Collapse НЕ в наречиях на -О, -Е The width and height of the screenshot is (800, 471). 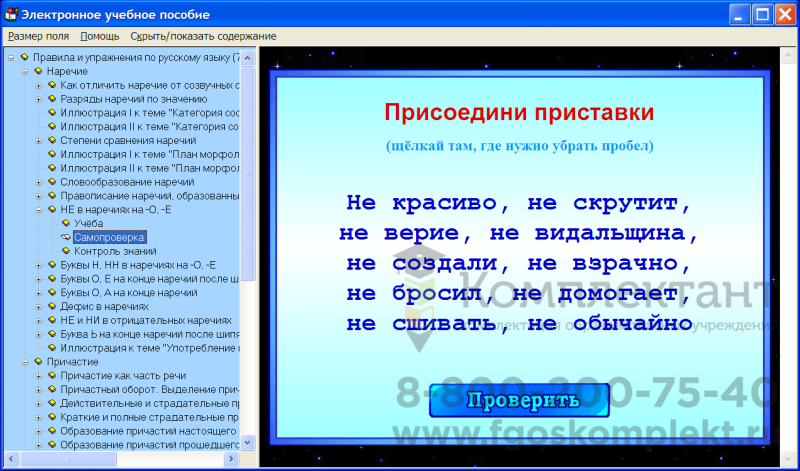(x=38, y=210)
